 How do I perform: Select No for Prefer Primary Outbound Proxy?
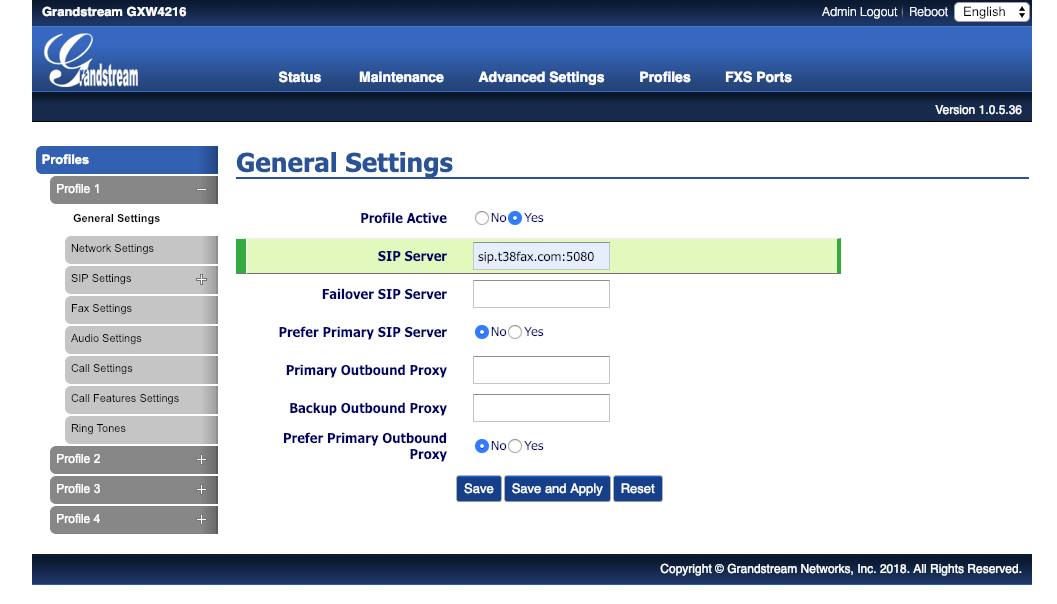click(481, 446)
